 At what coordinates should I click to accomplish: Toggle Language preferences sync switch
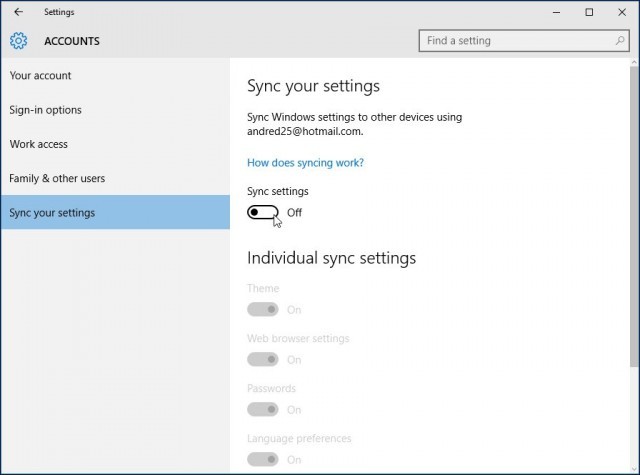tap(262, 459)
